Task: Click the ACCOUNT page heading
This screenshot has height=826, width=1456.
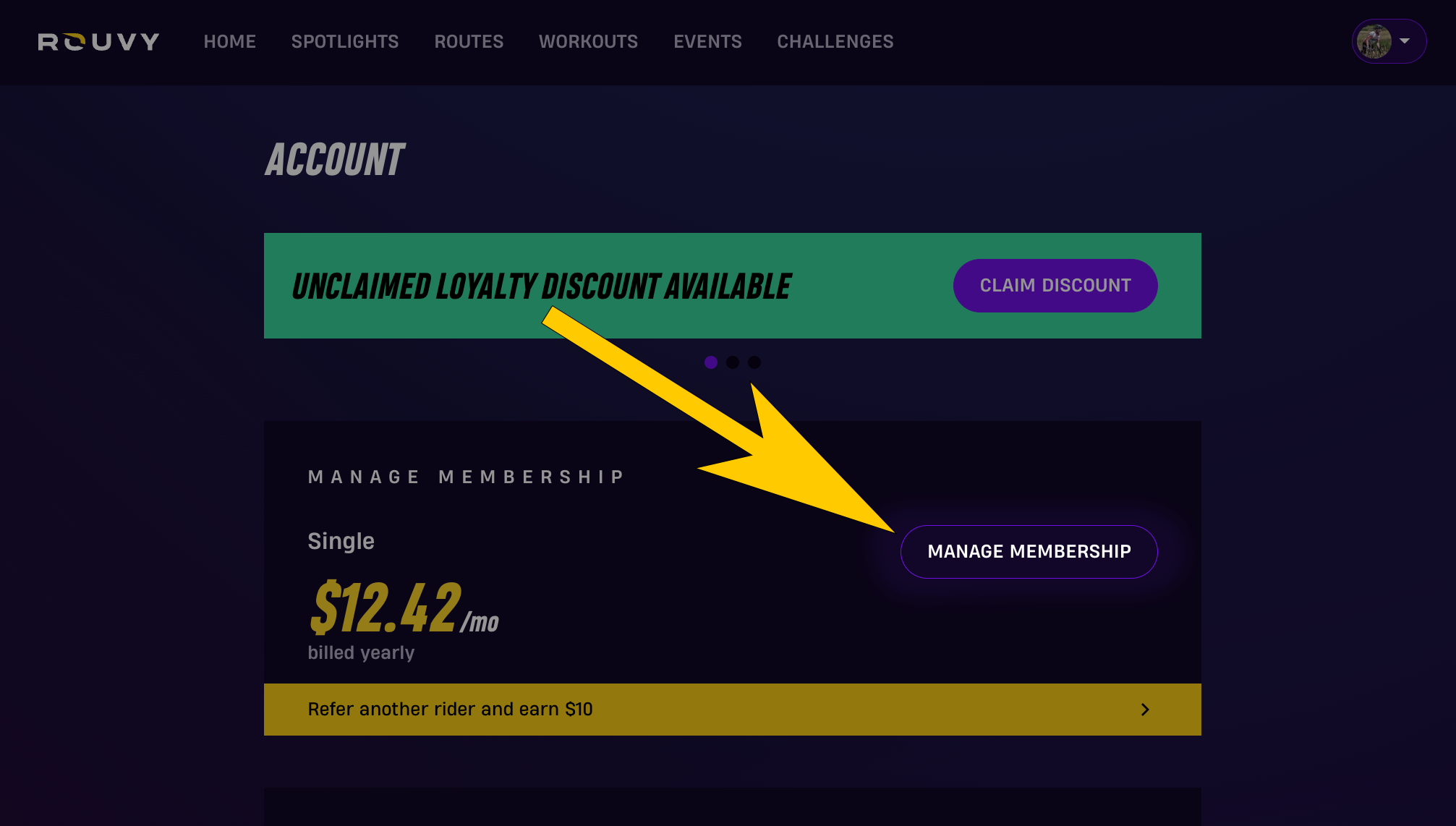Action: point(335,160)
